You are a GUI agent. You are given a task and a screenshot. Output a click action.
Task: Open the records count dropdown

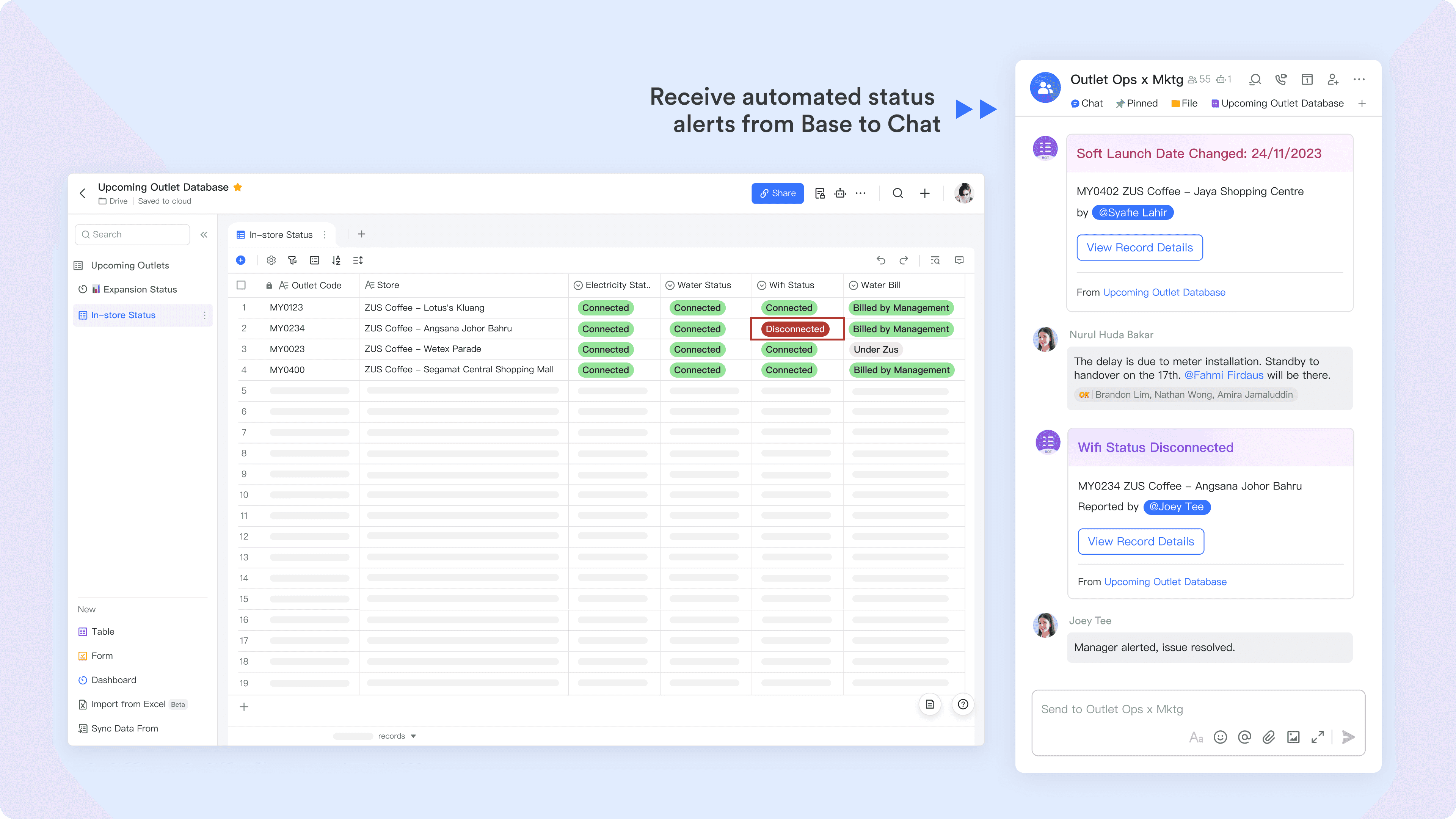pos(413,736)
